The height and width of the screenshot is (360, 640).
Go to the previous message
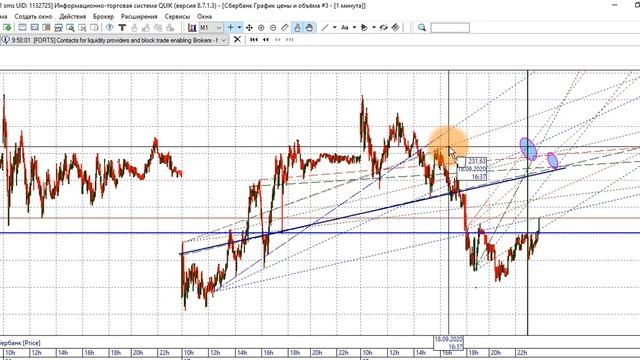[x=266, y=40]
